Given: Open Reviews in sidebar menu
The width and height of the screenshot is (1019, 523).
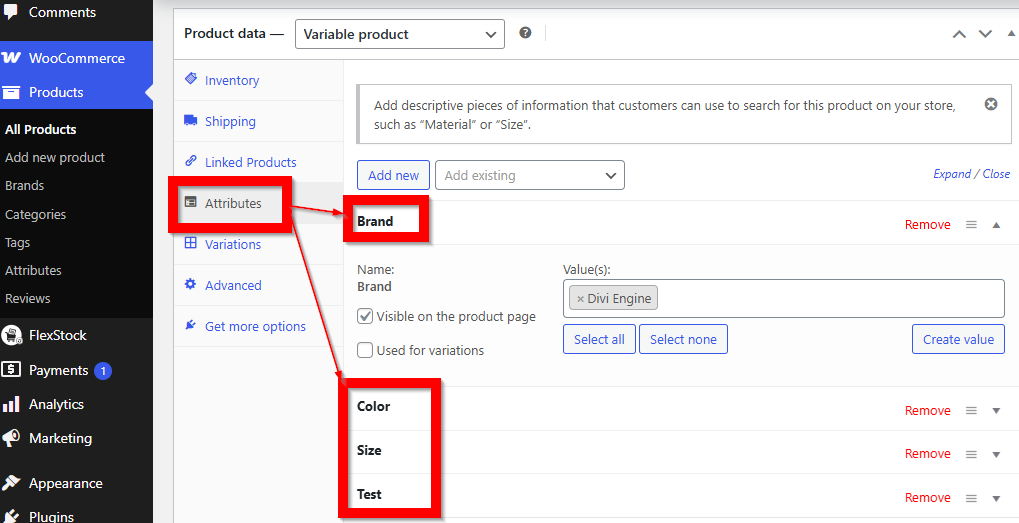Looking at the screenshot, I should tap(27, 298).
